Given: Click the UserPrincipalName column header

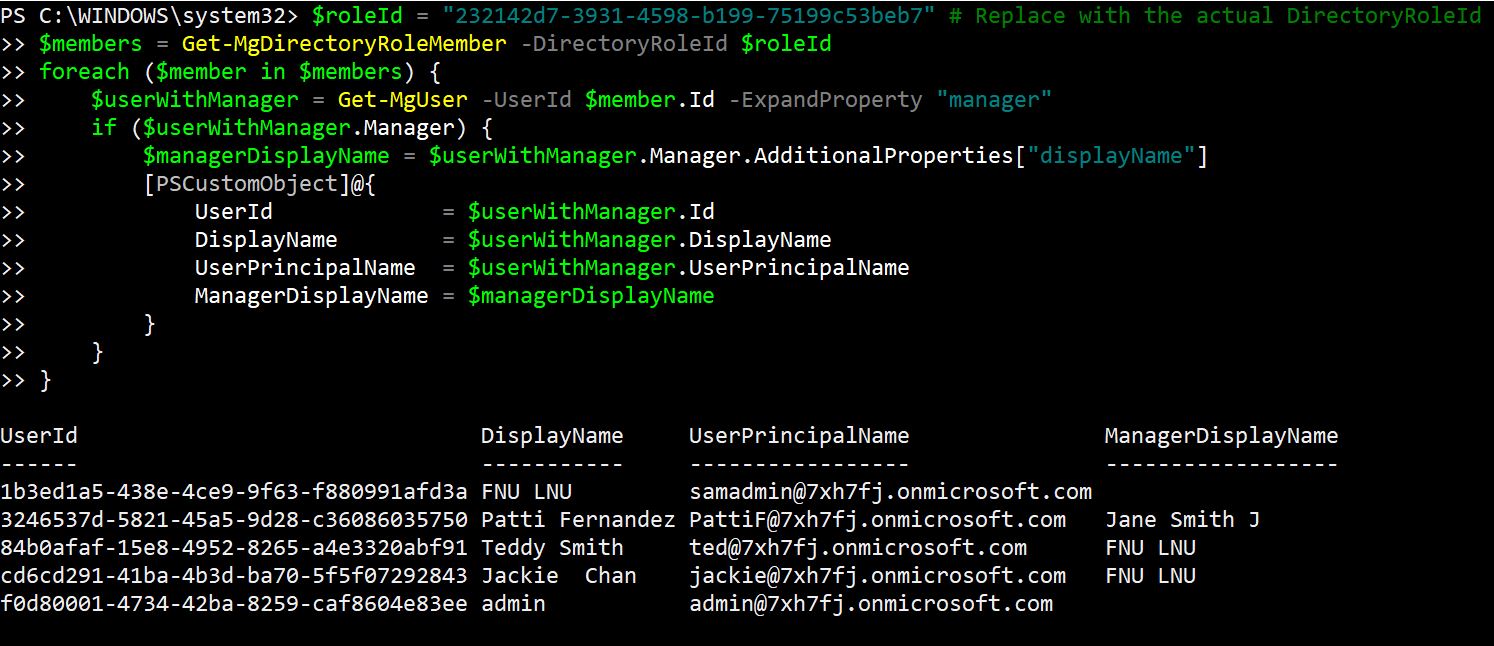Looking at the screenshot, I should [799, 436].
